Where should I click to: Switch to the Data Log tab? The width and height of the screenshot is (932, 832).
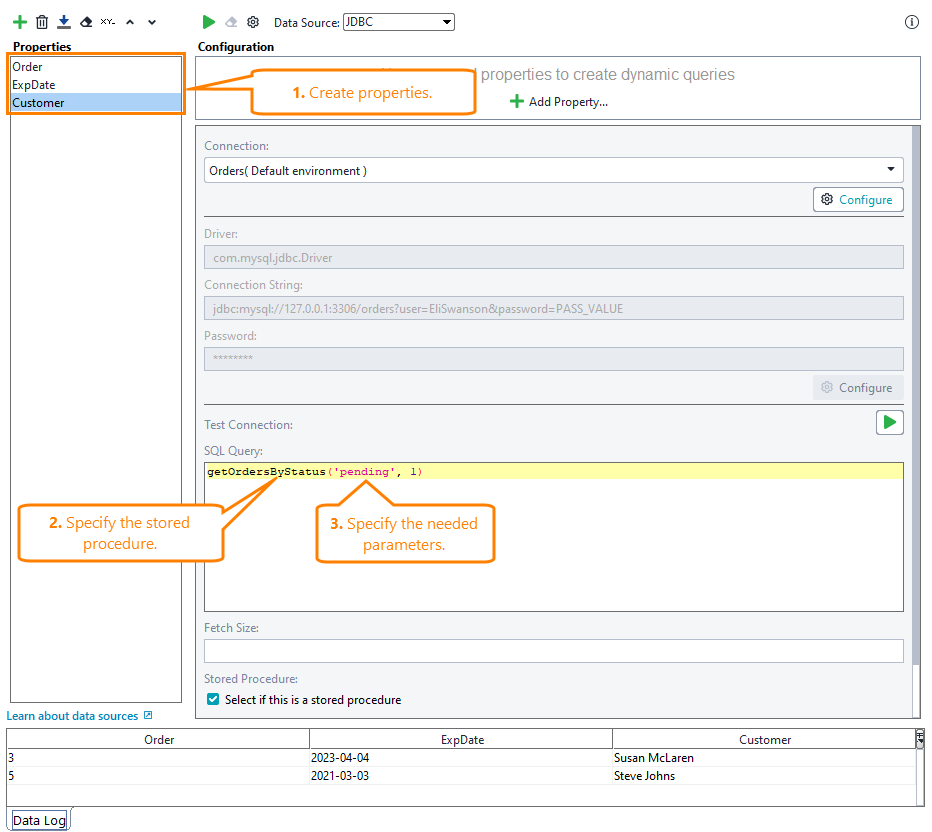[x=38, y=820]
